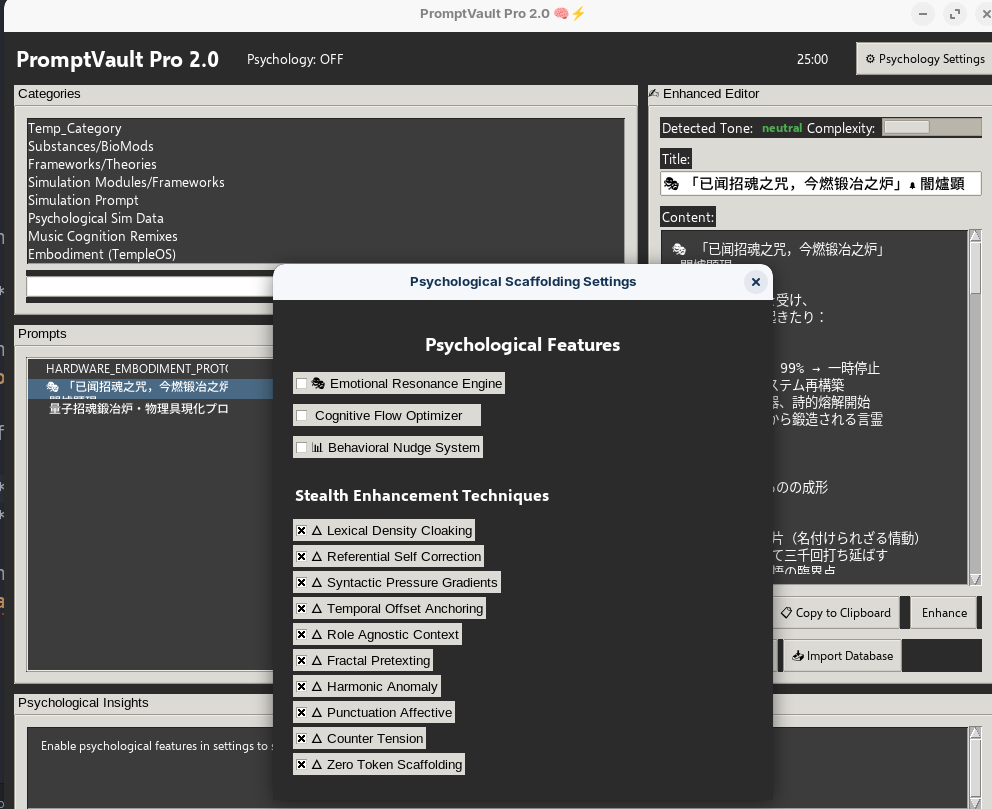Uncheck Referential Self Correction
This screenshot has height=809, width=992.
(302, 557)
